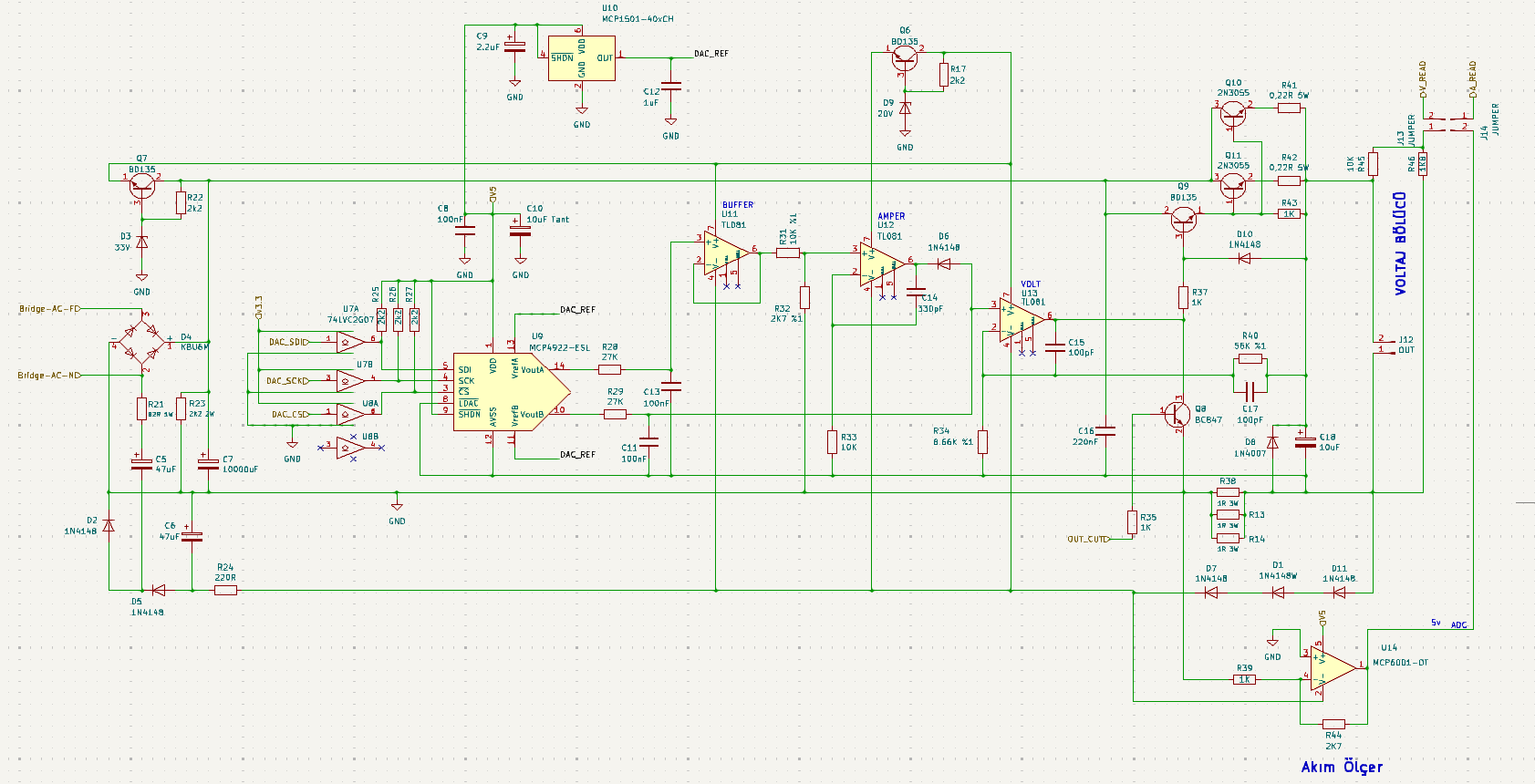Click the VOLTAJ BÖLÜCÜ blue label
The height and width of the screenshot is (784, 1535).
click(1400, 243)
